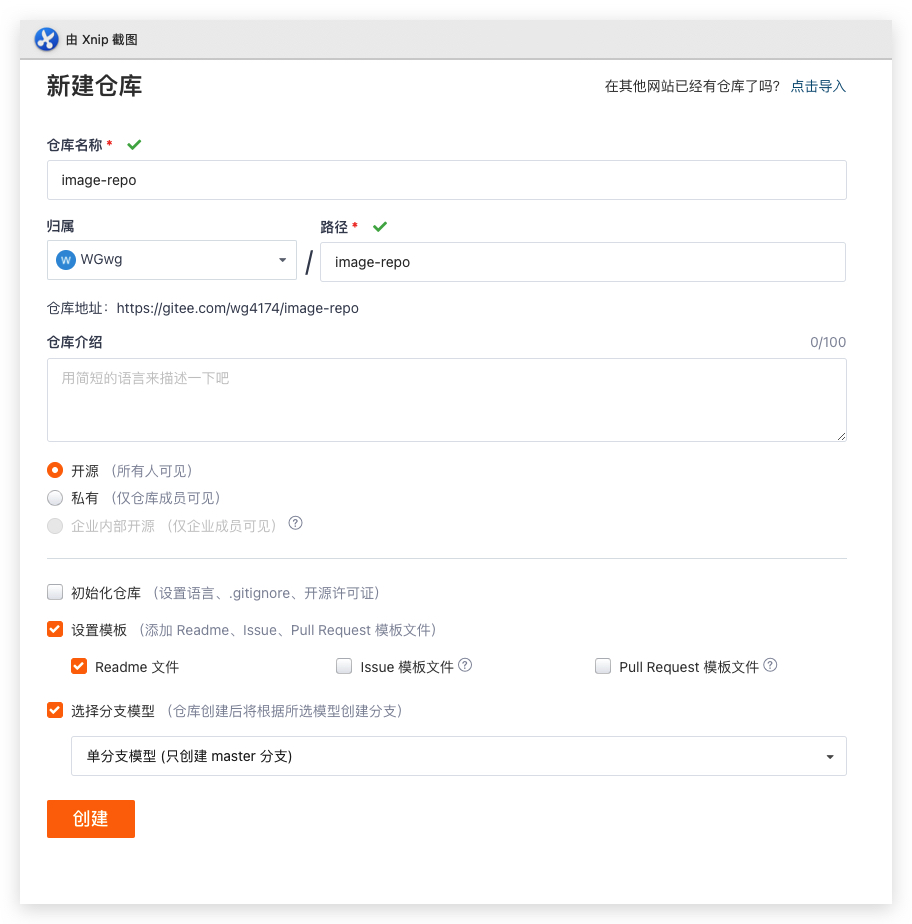
Task: Uncheck the Readme 文件 checkbox
Action: pyautogui.click(x=79, y=666)
